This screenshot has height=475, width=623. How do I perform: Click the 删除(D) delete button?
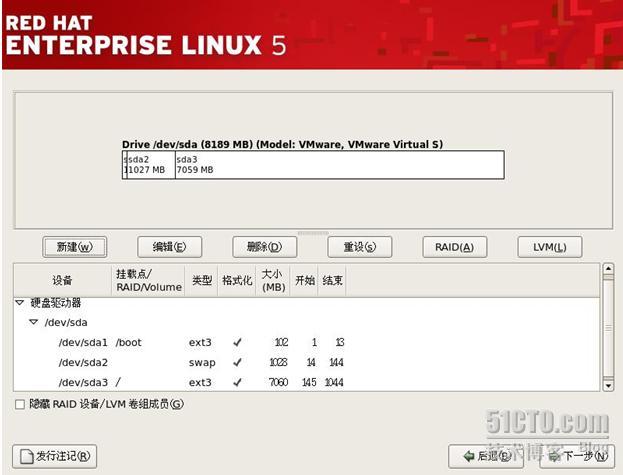265,247
